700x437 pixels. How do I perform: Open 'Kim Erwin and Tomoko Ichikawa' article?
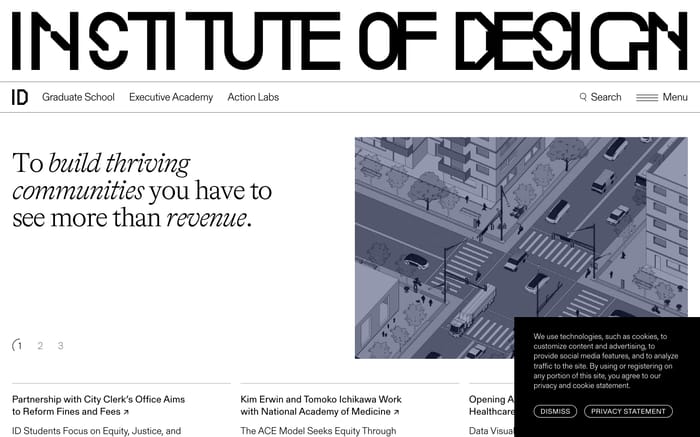(321, 405)
